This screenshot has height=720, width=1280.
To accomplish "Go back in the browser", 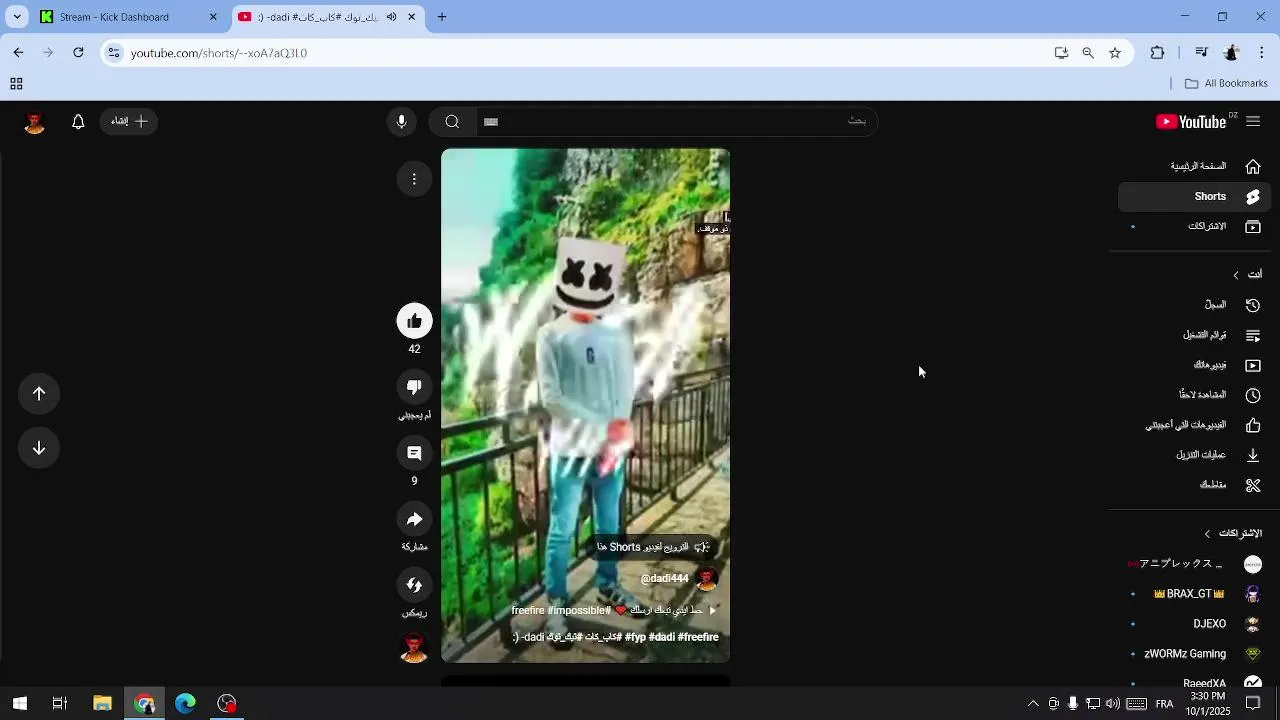I will pyautogui.click(x=18, y=53).
